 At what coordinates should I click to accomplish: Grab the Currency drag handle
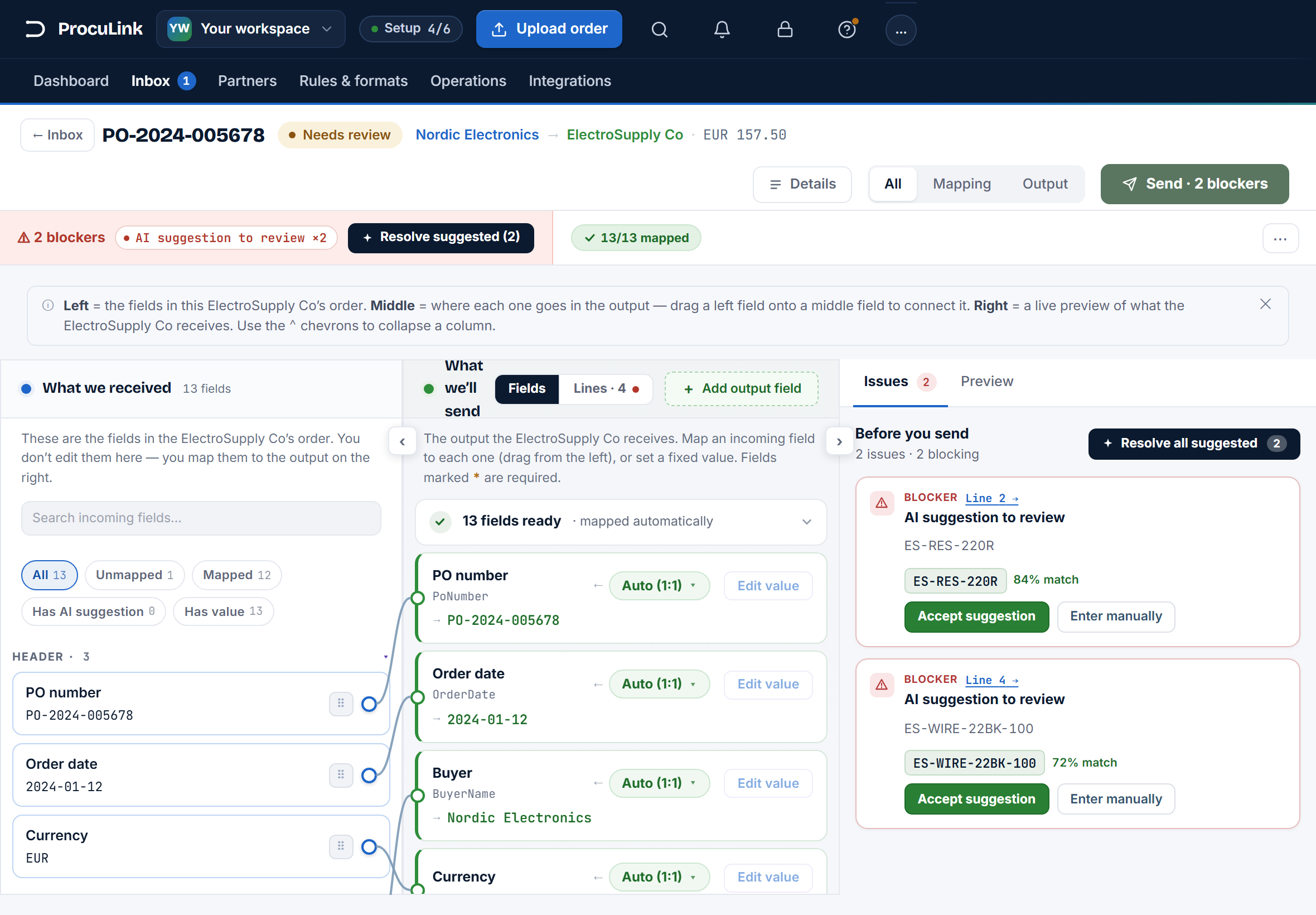(x=341, y=846)
